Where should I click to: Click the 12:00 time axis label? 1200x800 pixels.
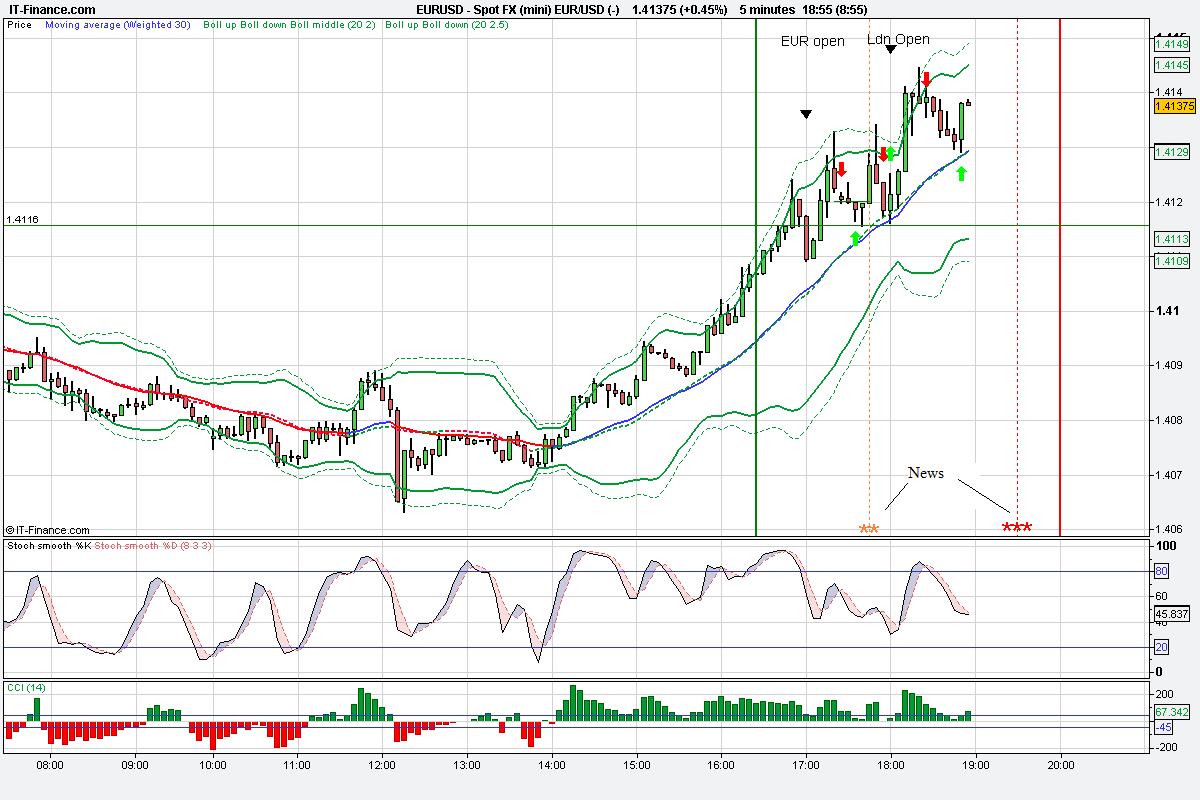tap(384, 765)
